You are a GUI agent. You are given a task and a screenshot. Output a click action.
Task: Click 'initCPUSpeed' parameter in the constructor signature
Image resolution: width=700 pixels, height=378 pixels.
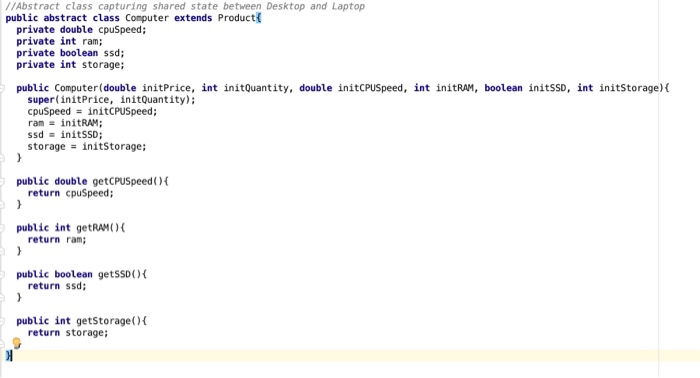tap(370, 88)
